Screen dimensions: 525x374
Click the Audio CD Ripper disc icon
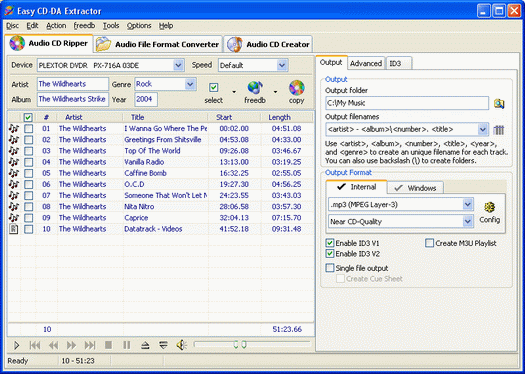pos(17,43)
